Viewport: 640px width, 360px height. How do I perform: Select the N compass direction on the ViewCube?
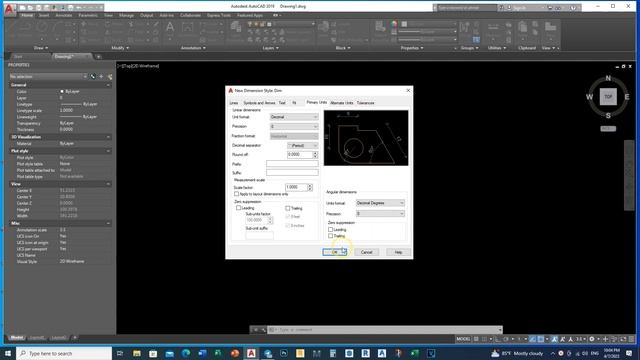click(608, 78)
